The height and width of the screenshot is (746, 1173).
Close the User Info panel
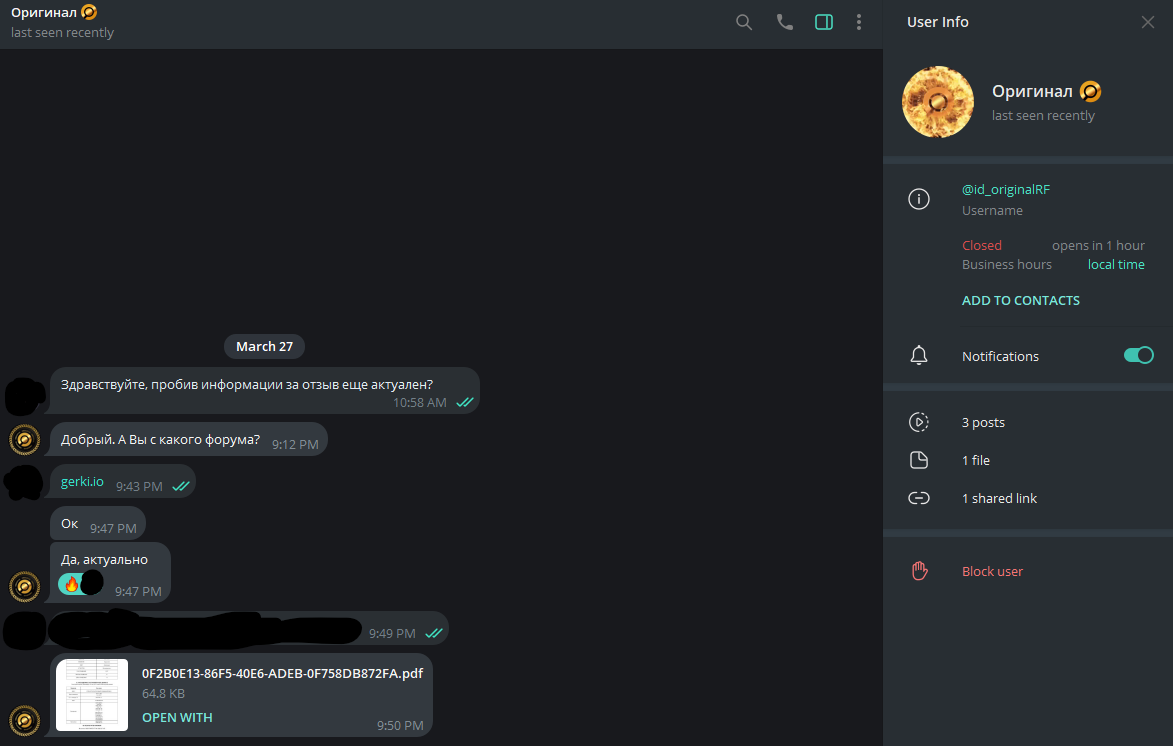click(x=1148, y=22)
